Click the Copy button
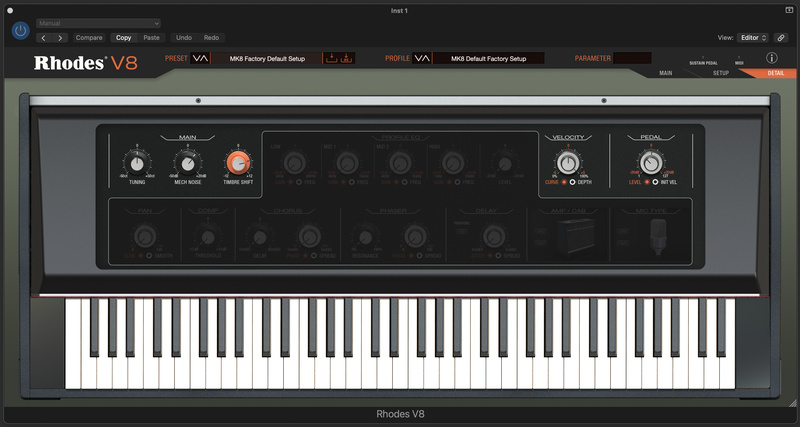800x427 pixels. [x=123, y=38]
